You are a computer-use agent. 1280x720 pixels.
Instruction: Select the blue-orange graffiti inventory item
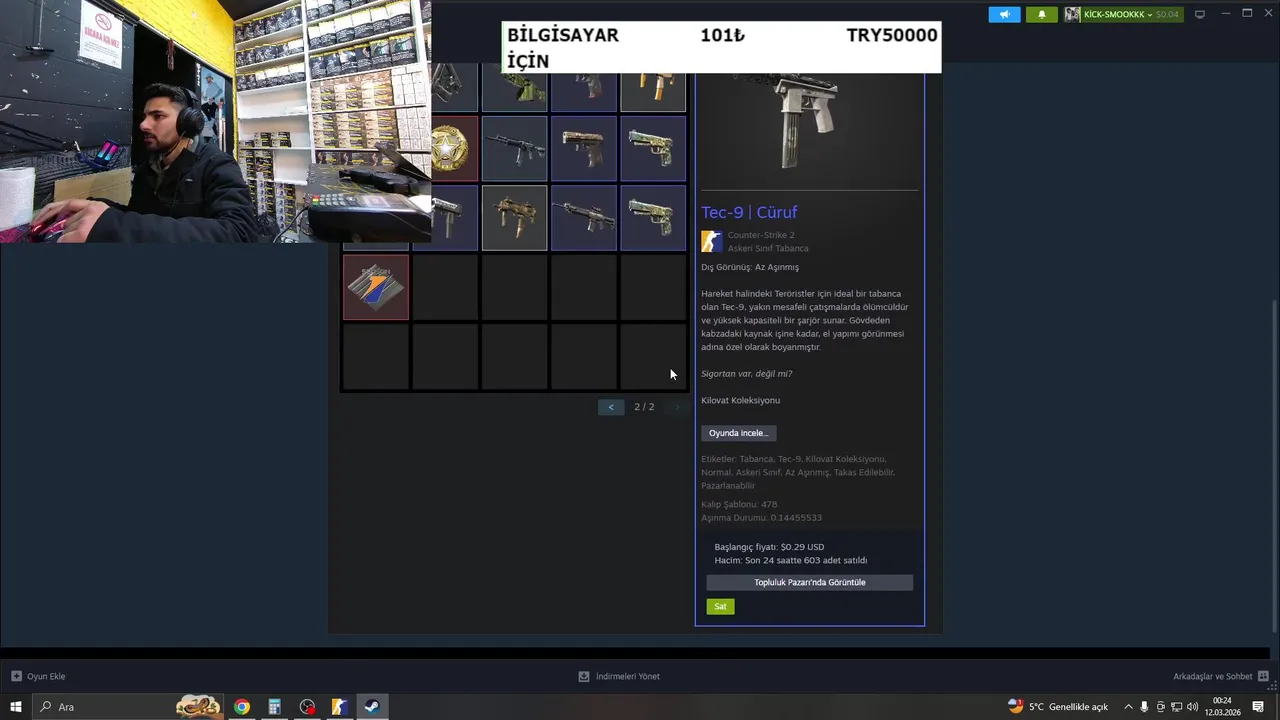click(x=376, y=287)
